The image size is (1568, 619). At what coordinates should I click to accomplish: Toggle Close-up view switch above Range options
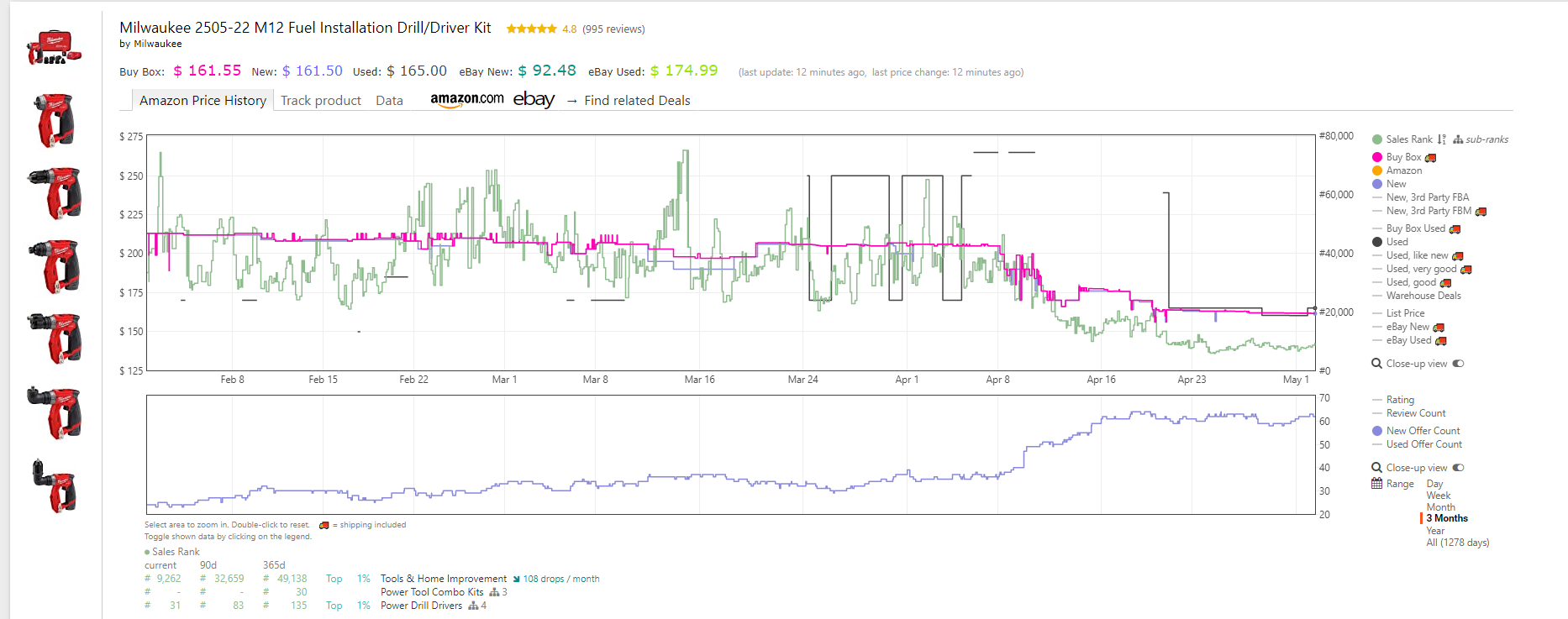click(x=1458, y=468)
